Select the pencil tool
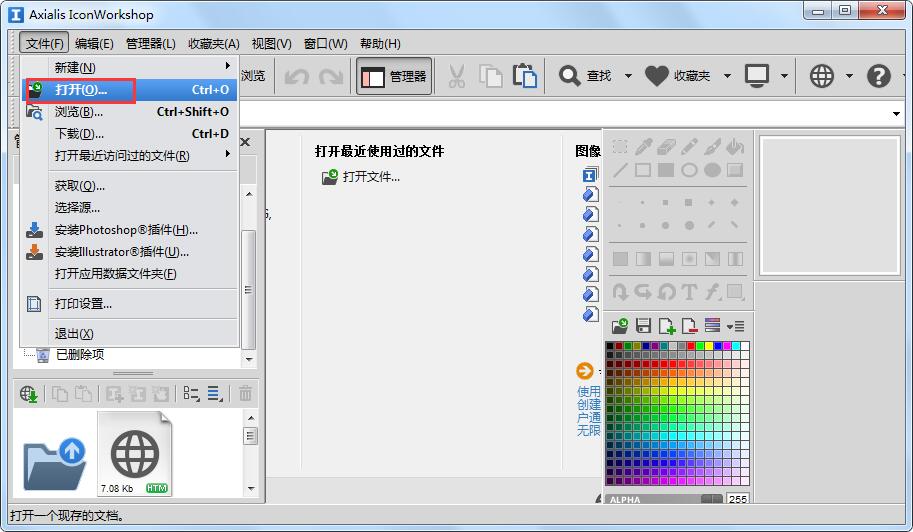The image size is (913, 532). pos(689,147)
